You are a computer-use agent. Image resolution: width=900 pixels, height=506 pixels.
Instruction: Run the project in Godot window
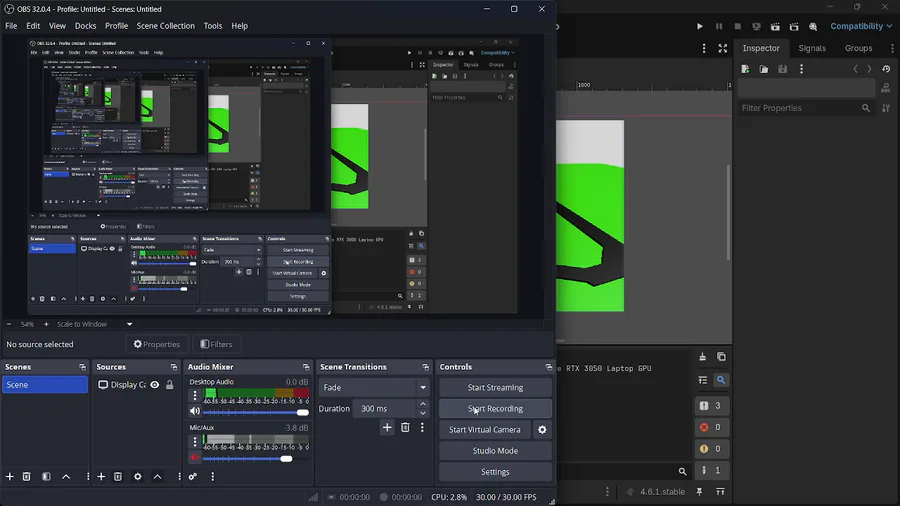click(700, 26)
